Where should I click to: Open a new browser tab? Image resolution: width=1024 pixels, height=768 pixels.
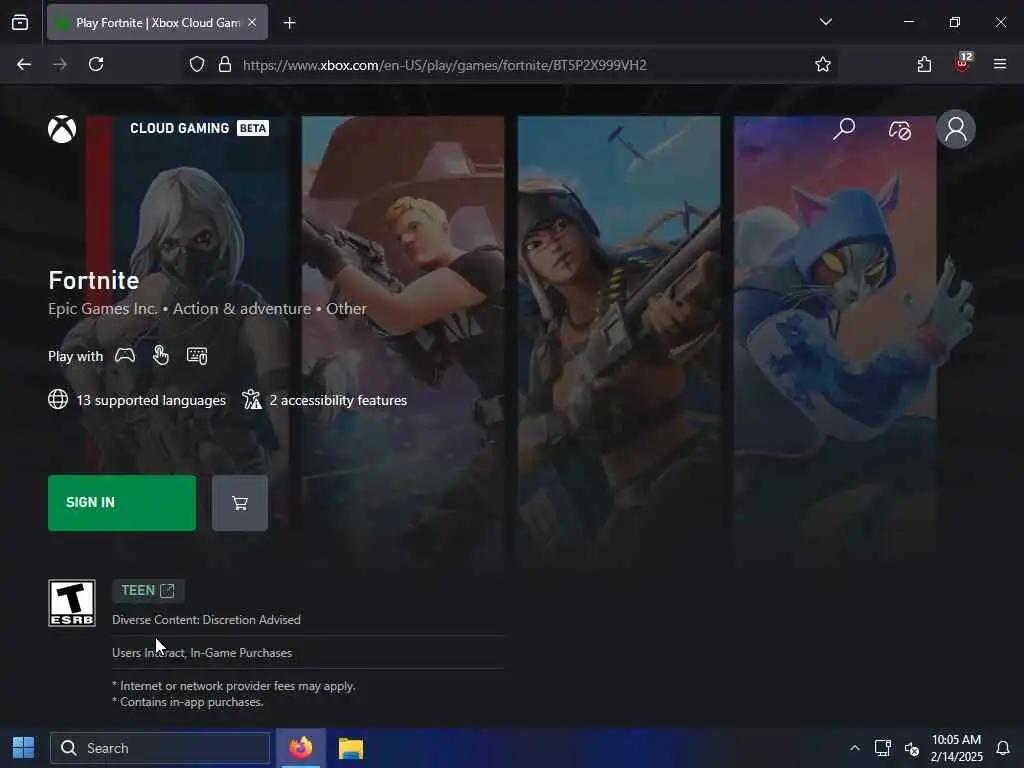(x=289, y=23)
